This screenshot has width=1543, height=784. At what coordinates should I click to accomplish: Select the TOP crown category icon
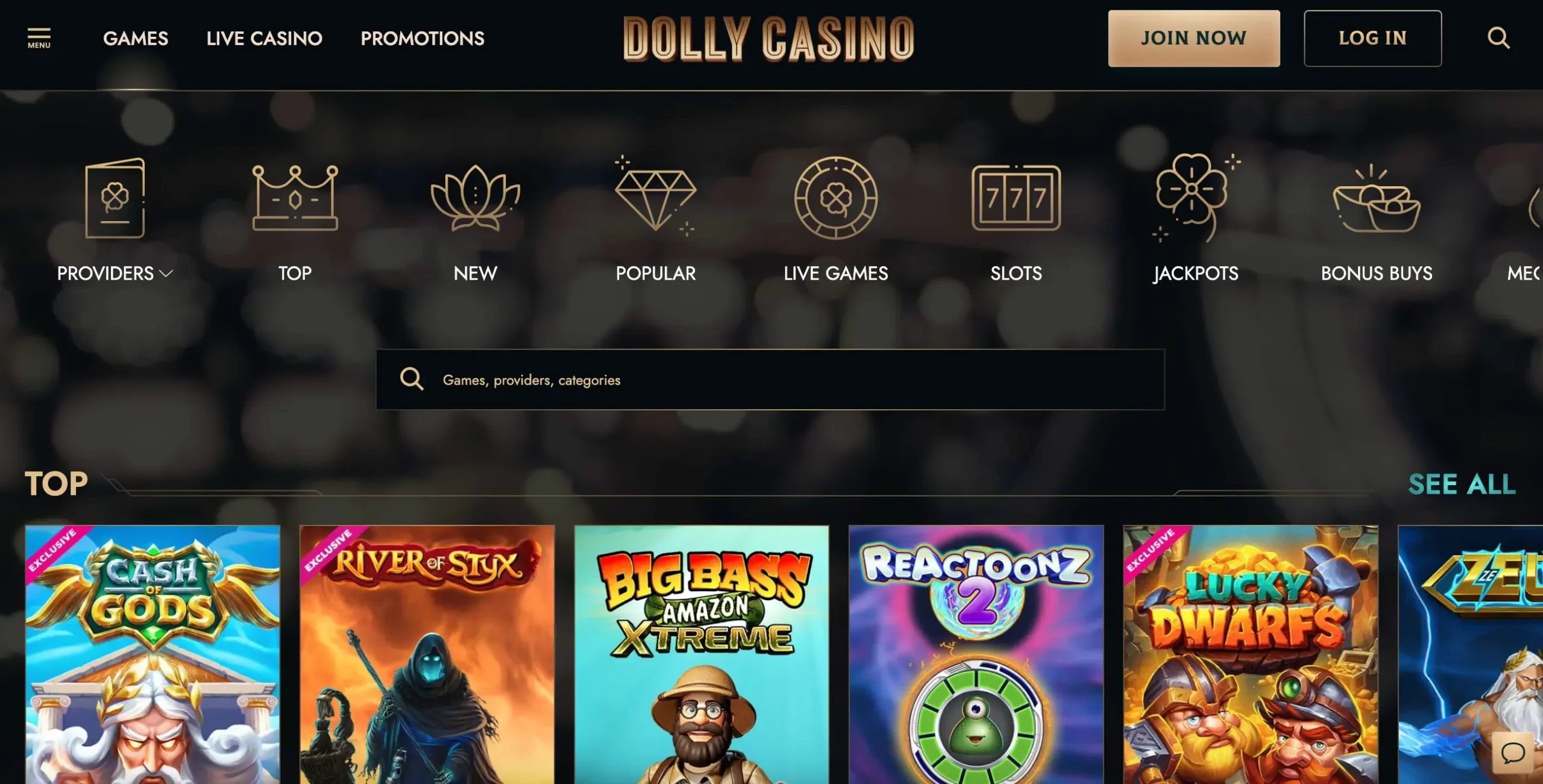coord(295,198)
